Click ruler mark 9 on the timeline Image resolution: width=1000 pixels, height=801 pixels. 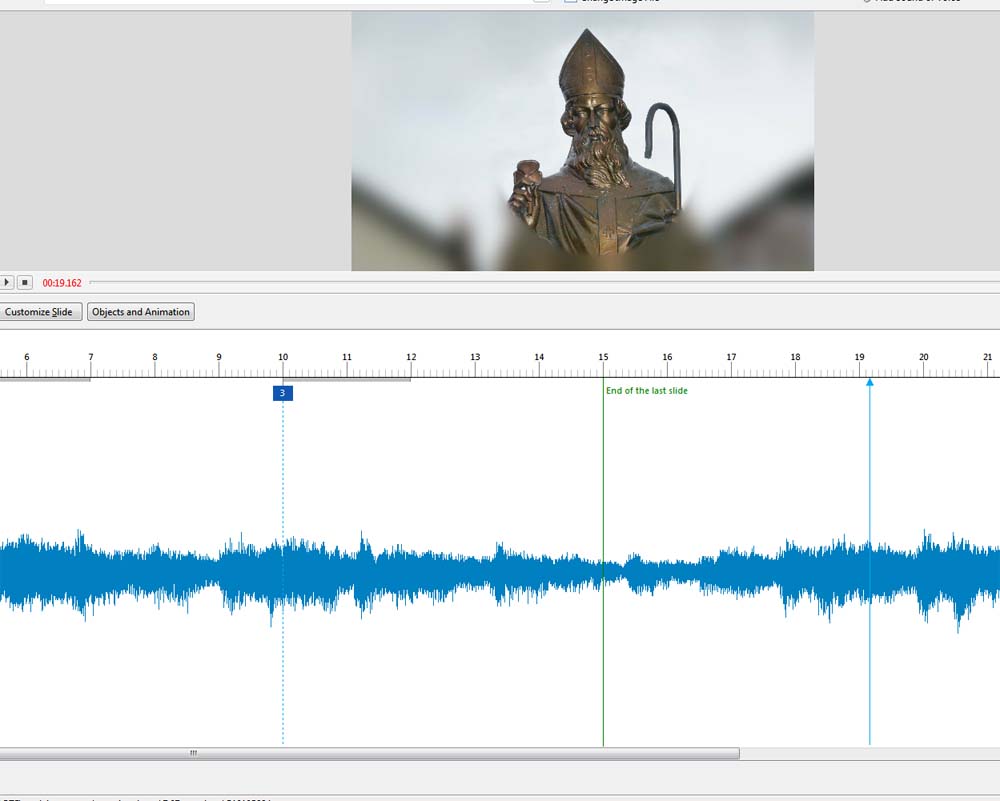click(x=219, y=357)
